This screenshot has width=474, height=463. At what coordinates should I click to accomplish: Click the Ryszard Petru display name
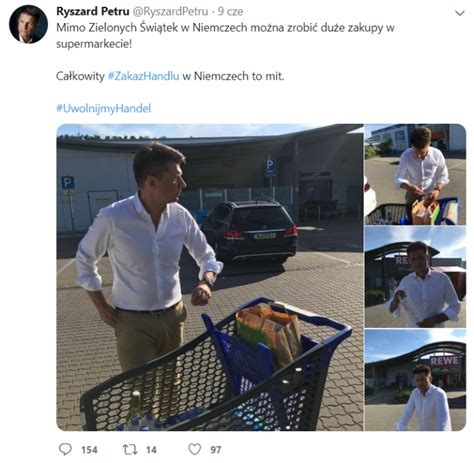coord(93,11)
